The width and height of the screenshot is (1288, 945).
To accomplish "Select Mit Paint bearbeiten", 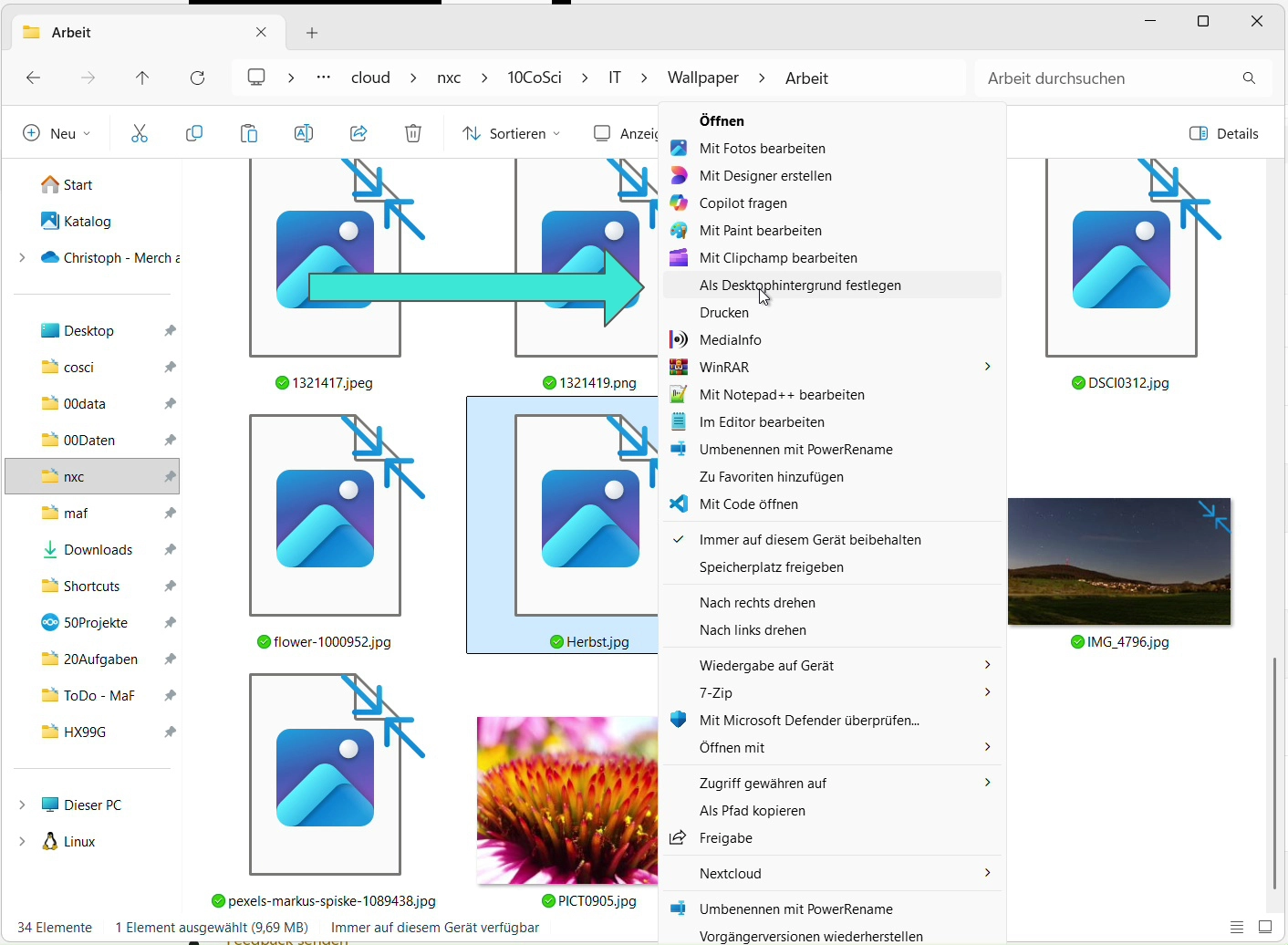I will coord(832,230).
